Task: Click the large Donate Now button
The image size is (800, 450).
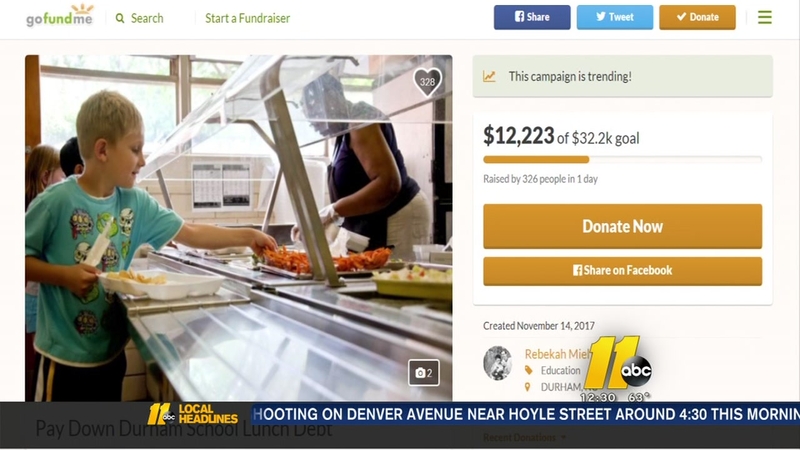Action: (x=622, y=227)
